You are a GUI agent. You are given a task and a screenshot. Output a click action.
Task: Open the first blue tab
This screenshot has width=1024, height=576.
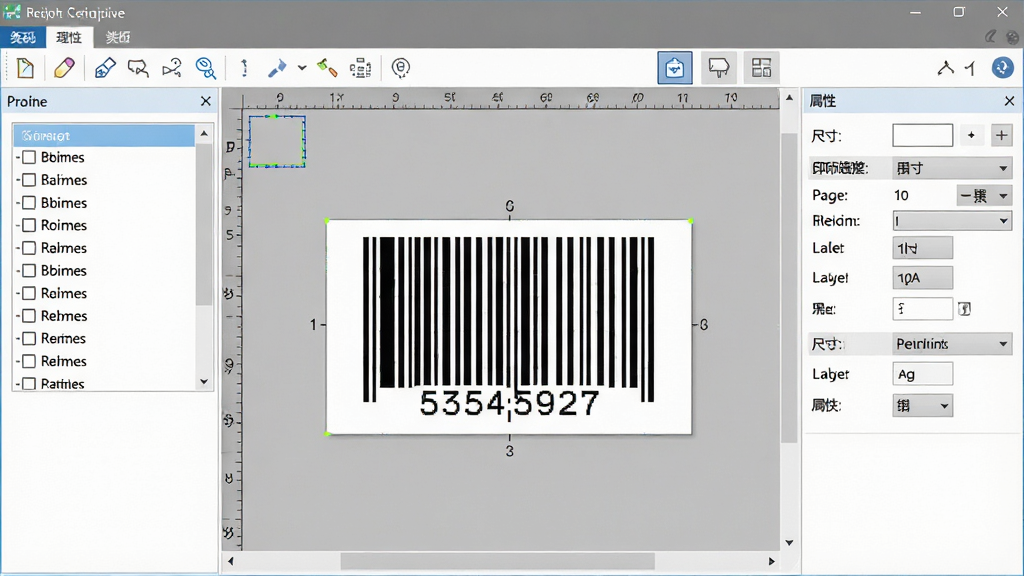click(x=23, y=37)
